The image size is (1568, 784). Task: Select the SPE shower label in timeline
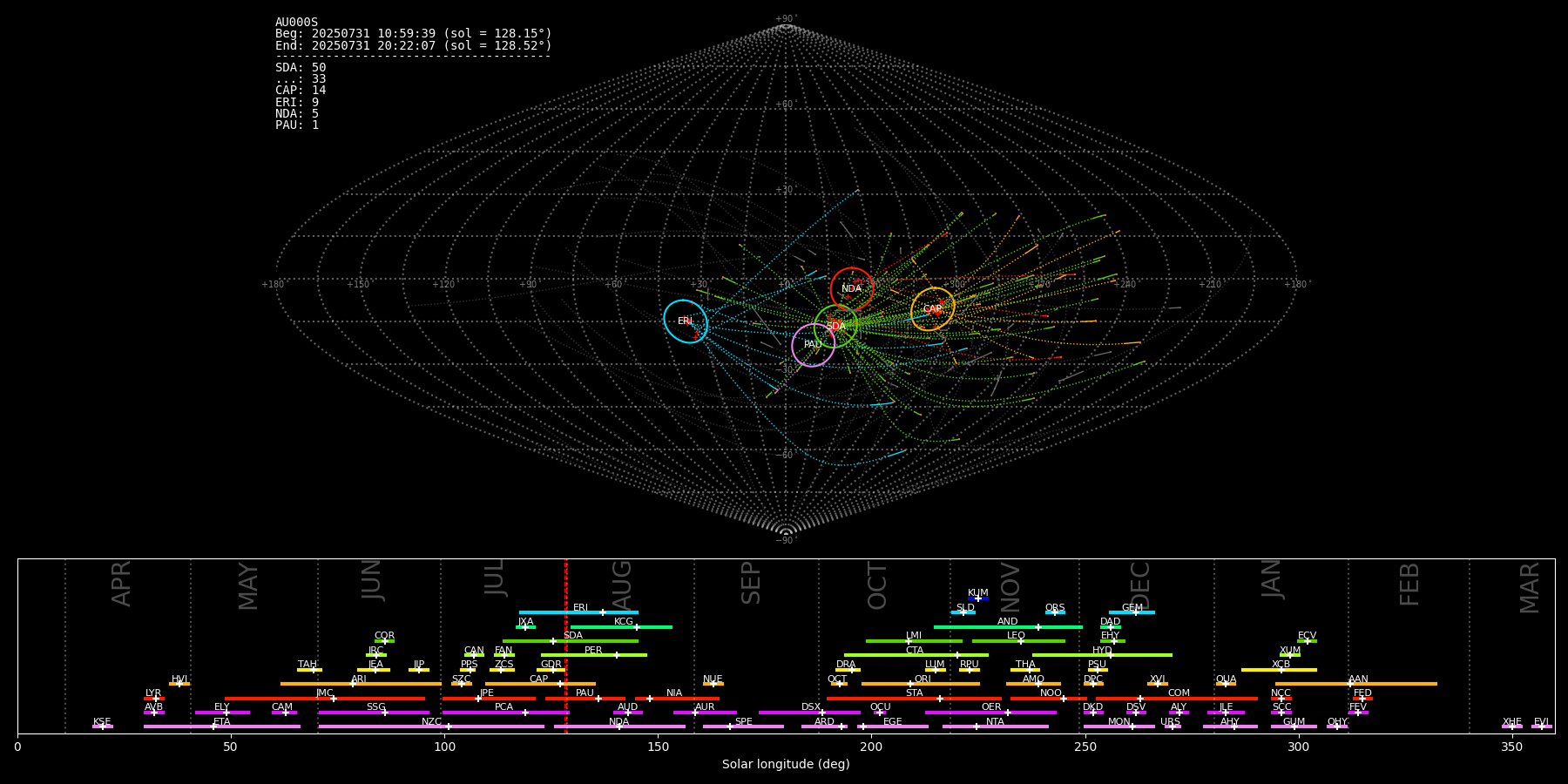[743, 722]
